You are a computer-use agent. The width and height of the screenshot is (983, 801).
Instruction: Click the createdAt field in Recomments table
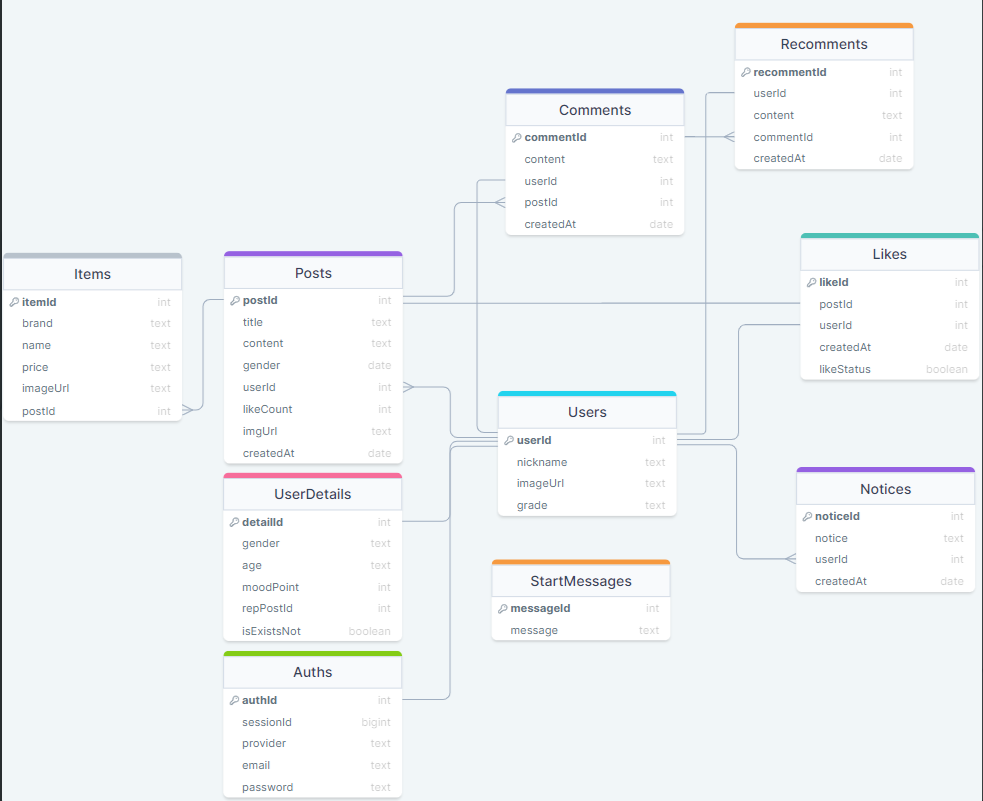824,159
